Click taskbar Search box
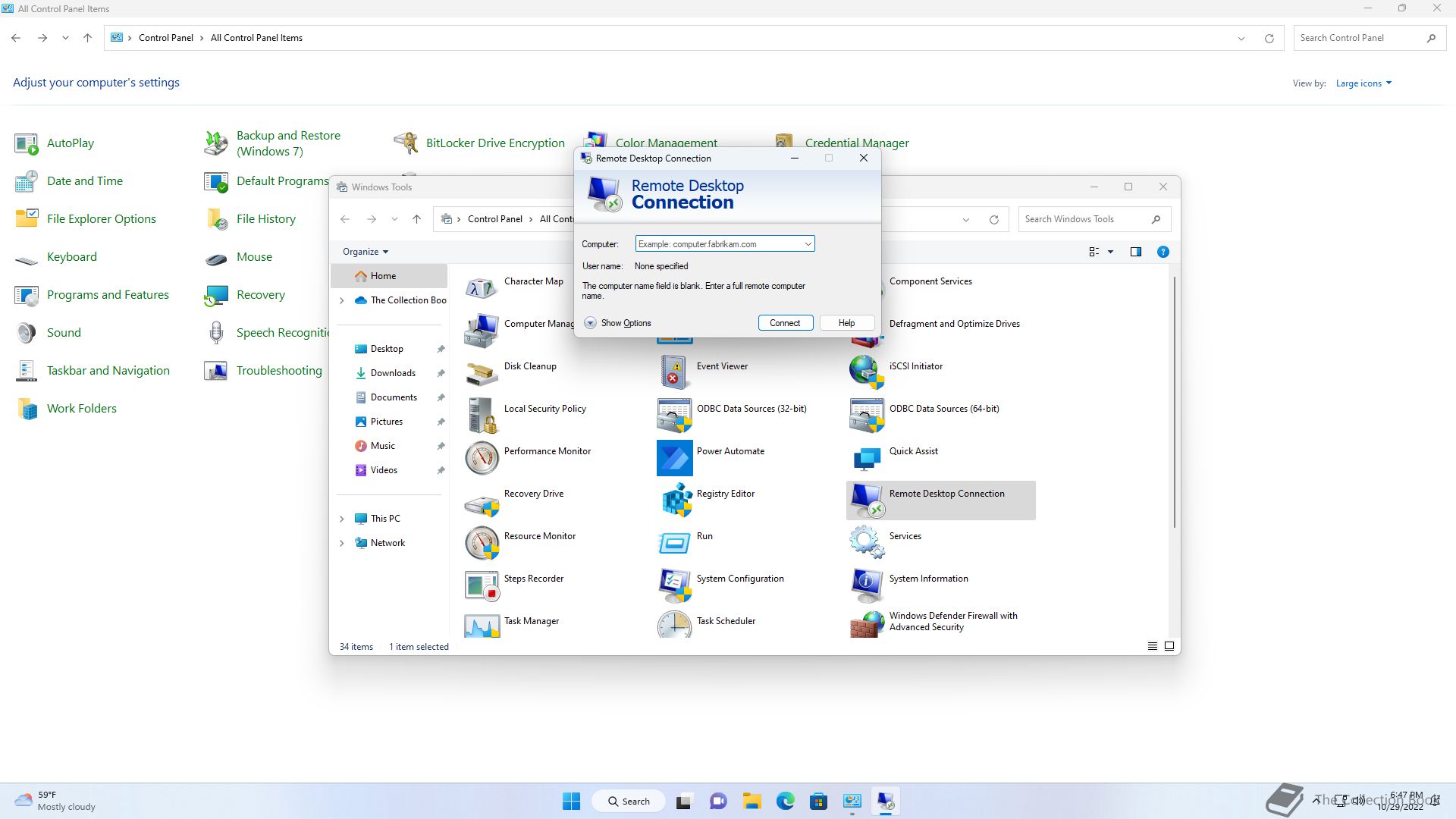This screenshot has height=819, width=1456. (630, 801)
